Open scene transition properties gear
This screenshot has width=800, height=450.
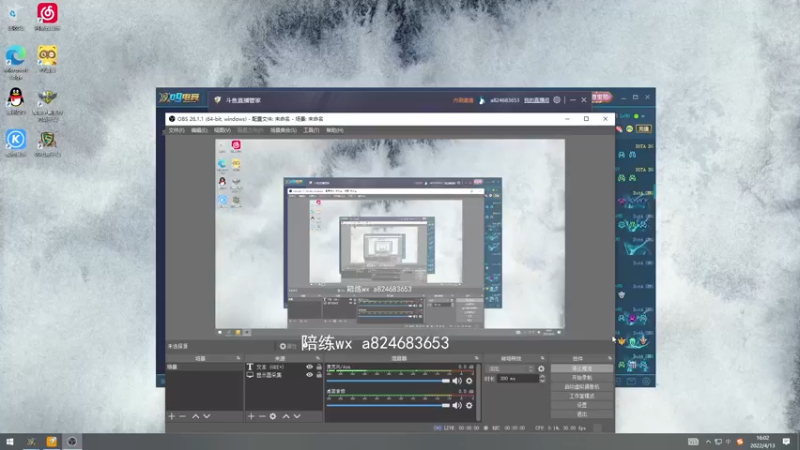[x=541, y=368]
